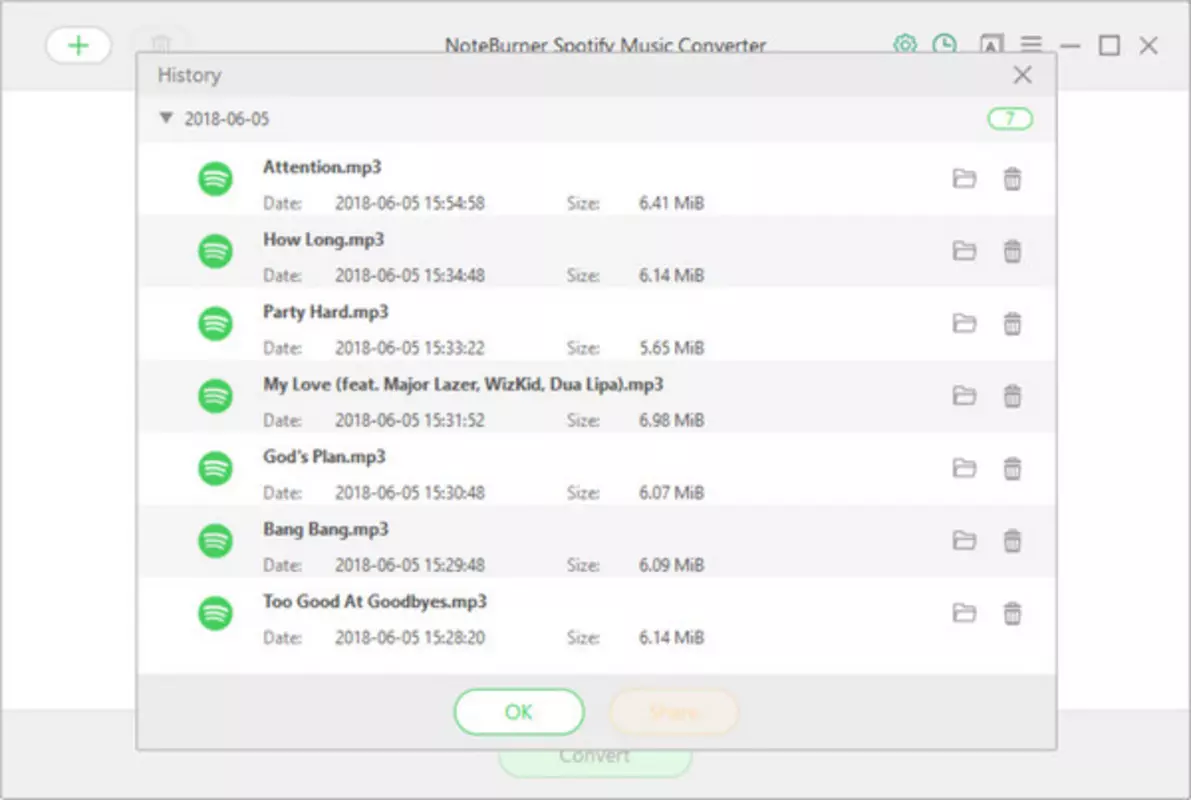Screen dimensions: 1191x800
Task: Click Spotify icon beside Attention.mp3
Action: pos(216,179)
